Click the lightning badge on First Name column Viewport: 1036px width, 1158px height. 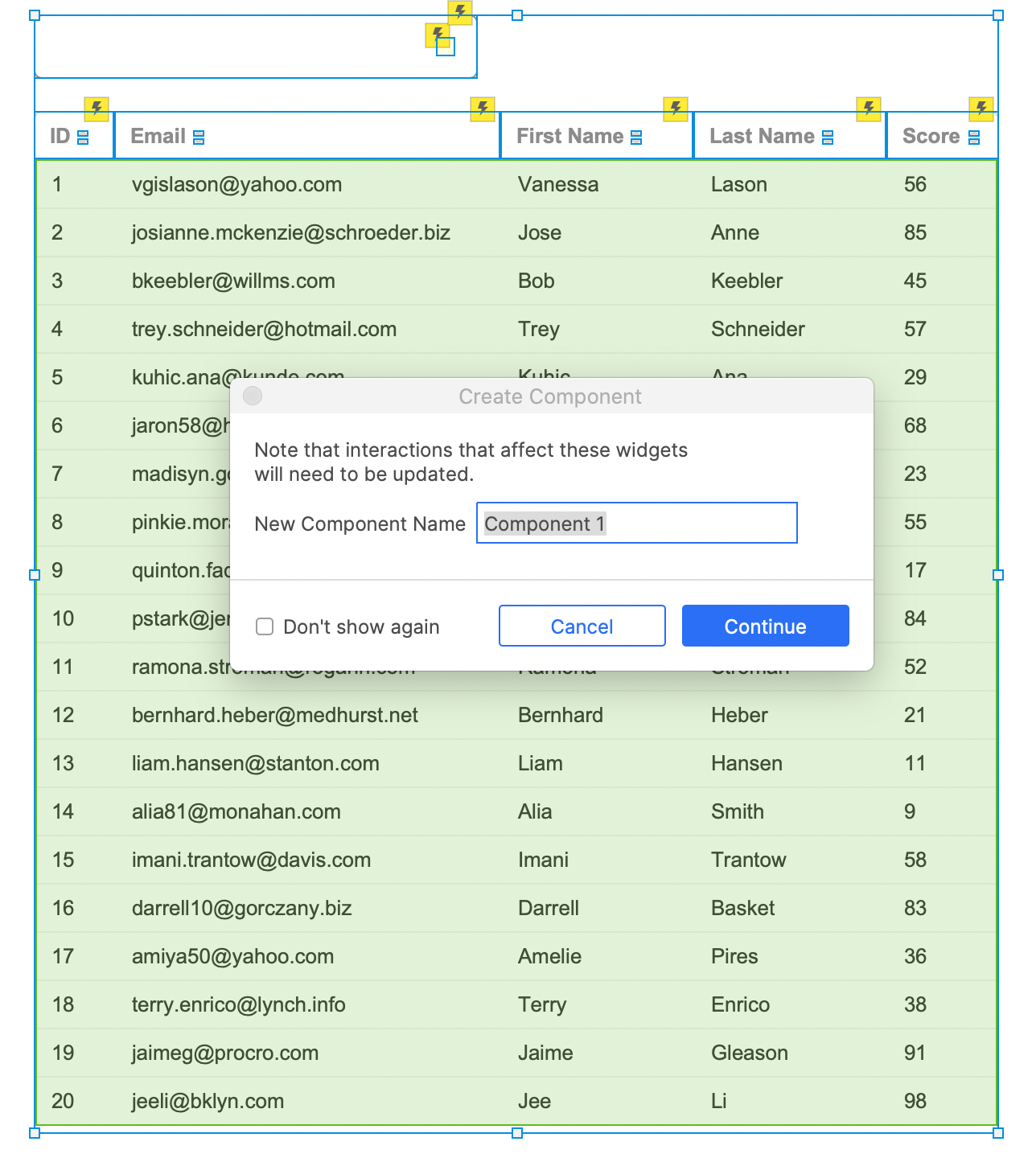676,109
